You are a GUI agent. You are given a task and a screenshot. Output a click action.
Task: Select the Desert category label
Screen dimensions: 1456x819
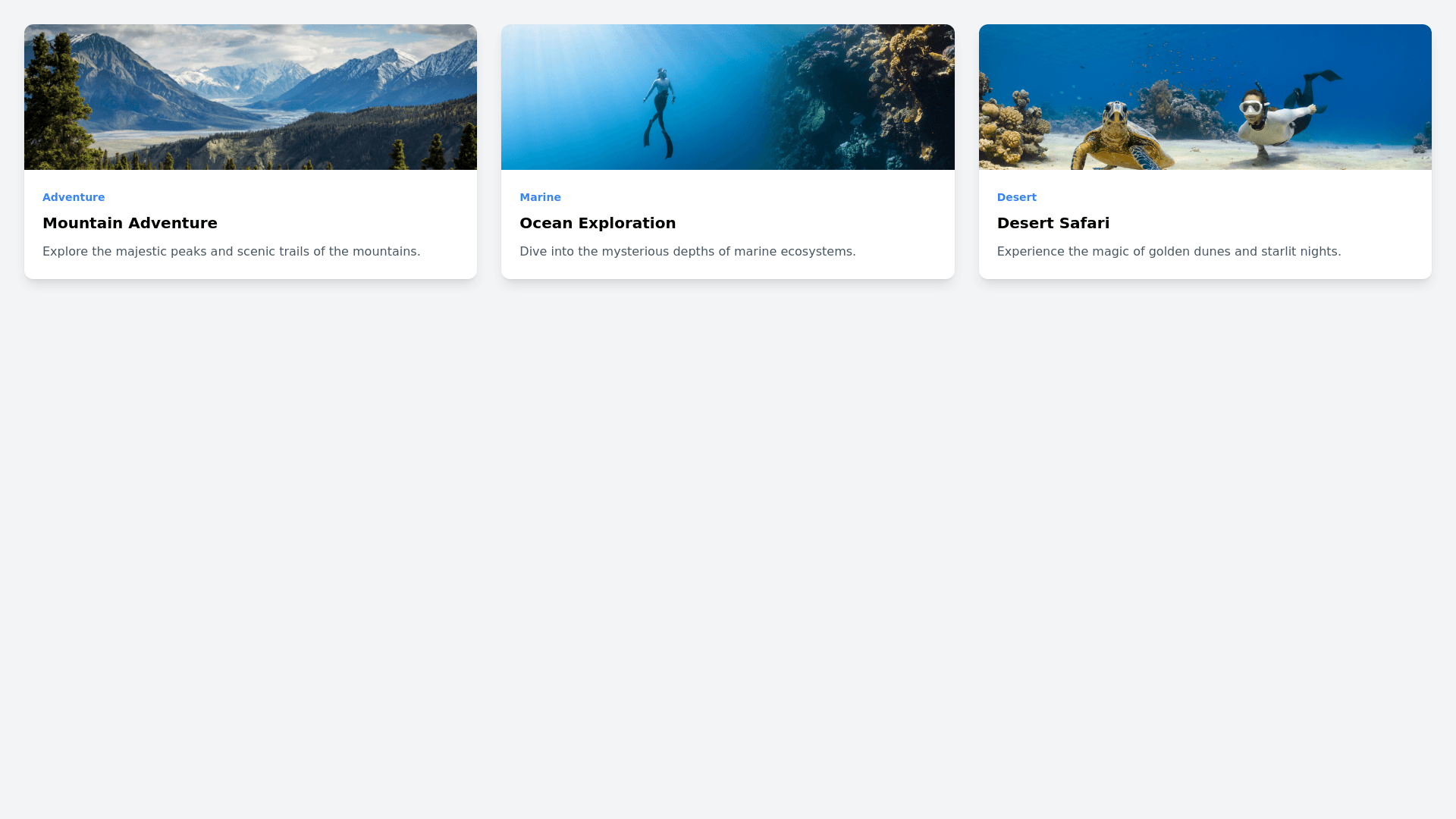coord(1016,197)
